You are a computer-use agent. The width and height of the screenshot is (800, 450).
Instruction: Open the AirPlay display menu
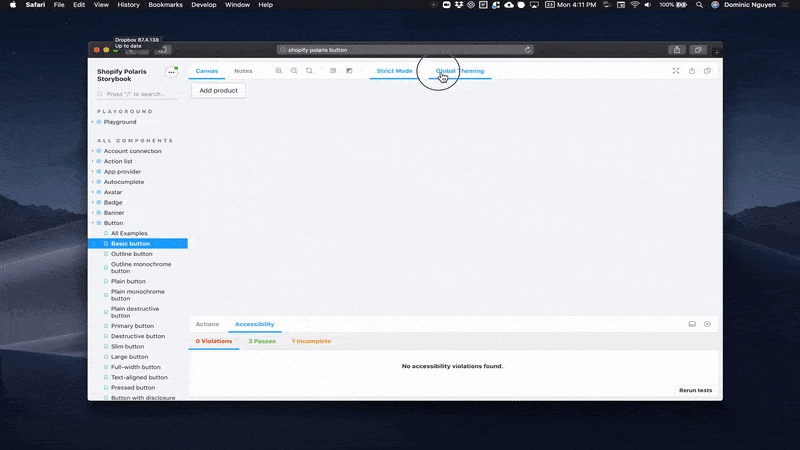click(x=534, y=5)
